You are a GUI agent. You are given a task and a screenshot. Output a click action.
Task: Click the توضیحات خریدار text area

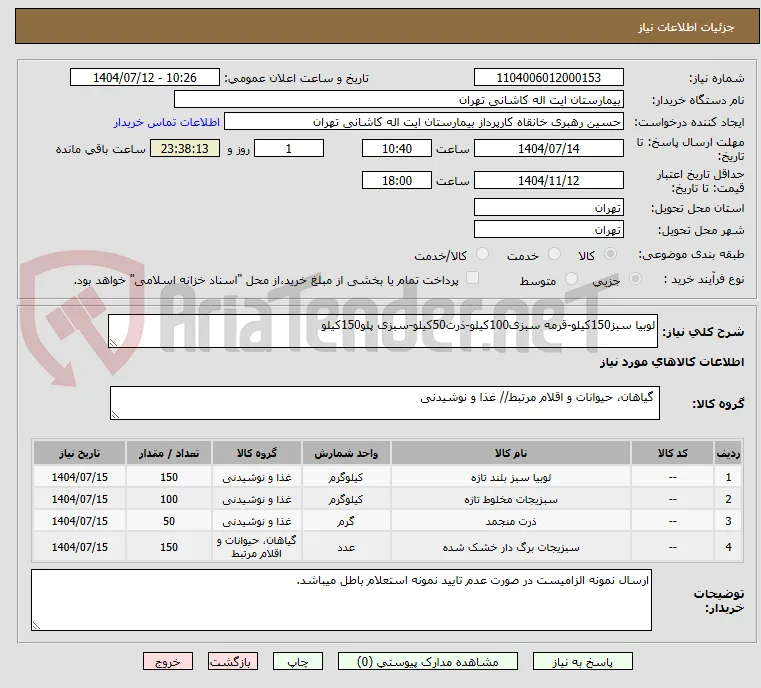[x=341, y=600]
